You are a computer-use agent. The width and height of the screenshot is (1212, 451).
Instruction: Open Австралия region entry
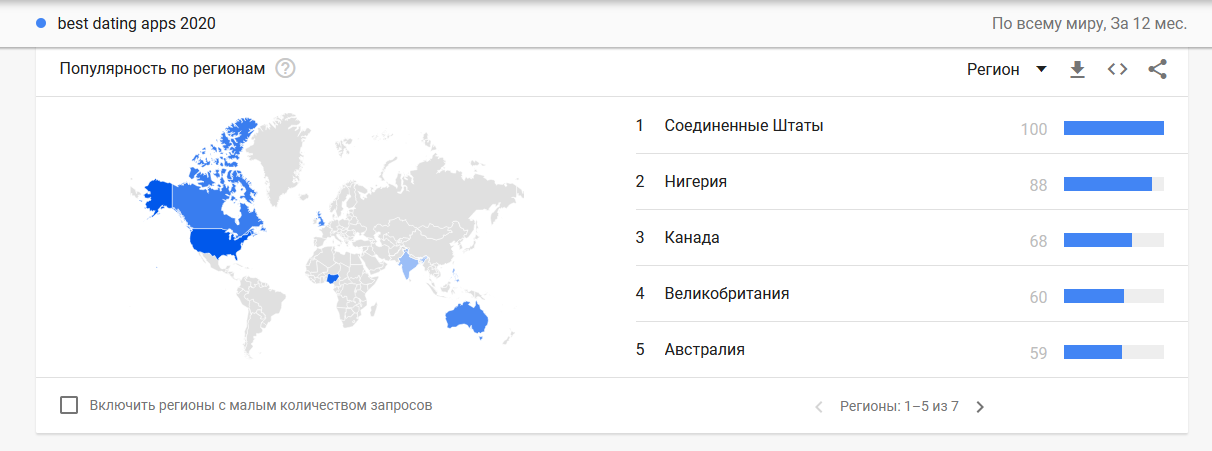pyautogui.click(x=900, y=350)
